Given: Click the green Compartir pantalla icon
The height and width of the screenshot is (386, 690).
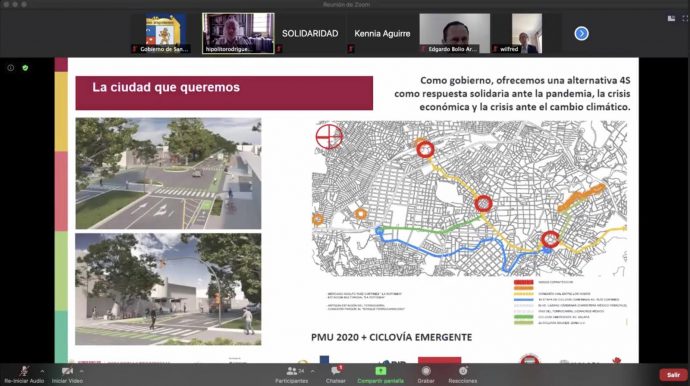Looking at the screenshot, I should (381, 371).
